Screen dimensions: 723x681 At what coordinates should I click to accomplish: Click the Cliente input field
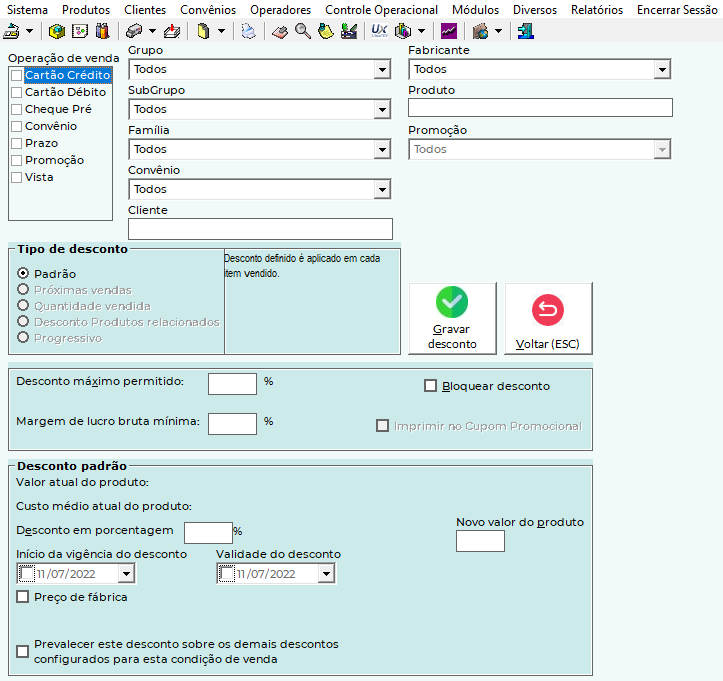pyautogui.click(x=261, y=229)
